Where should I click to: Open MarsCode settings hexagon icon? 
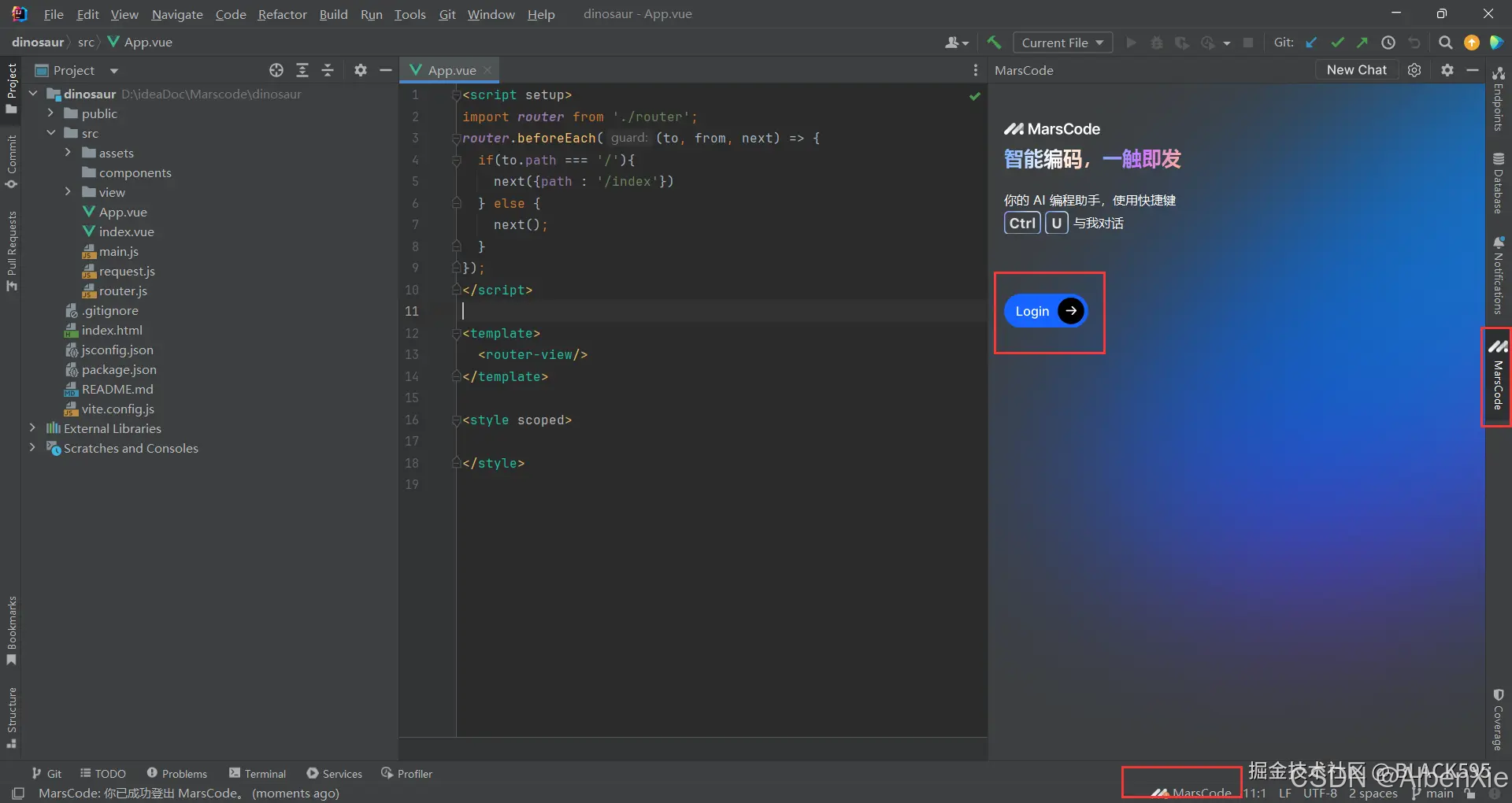(1414, 70)
